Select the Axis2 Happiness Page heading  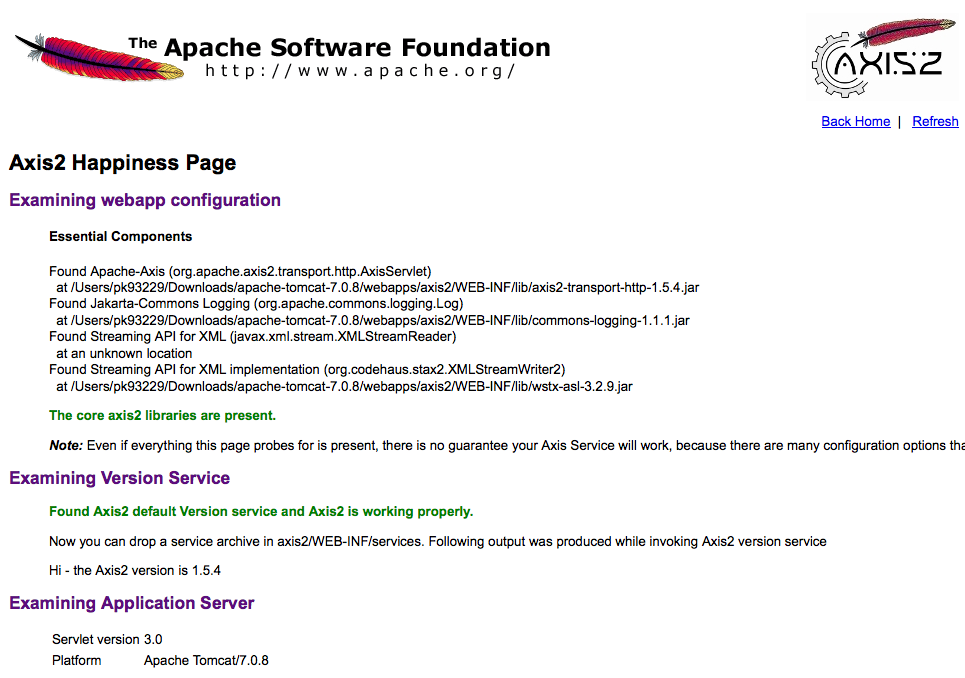pos(122,162)
